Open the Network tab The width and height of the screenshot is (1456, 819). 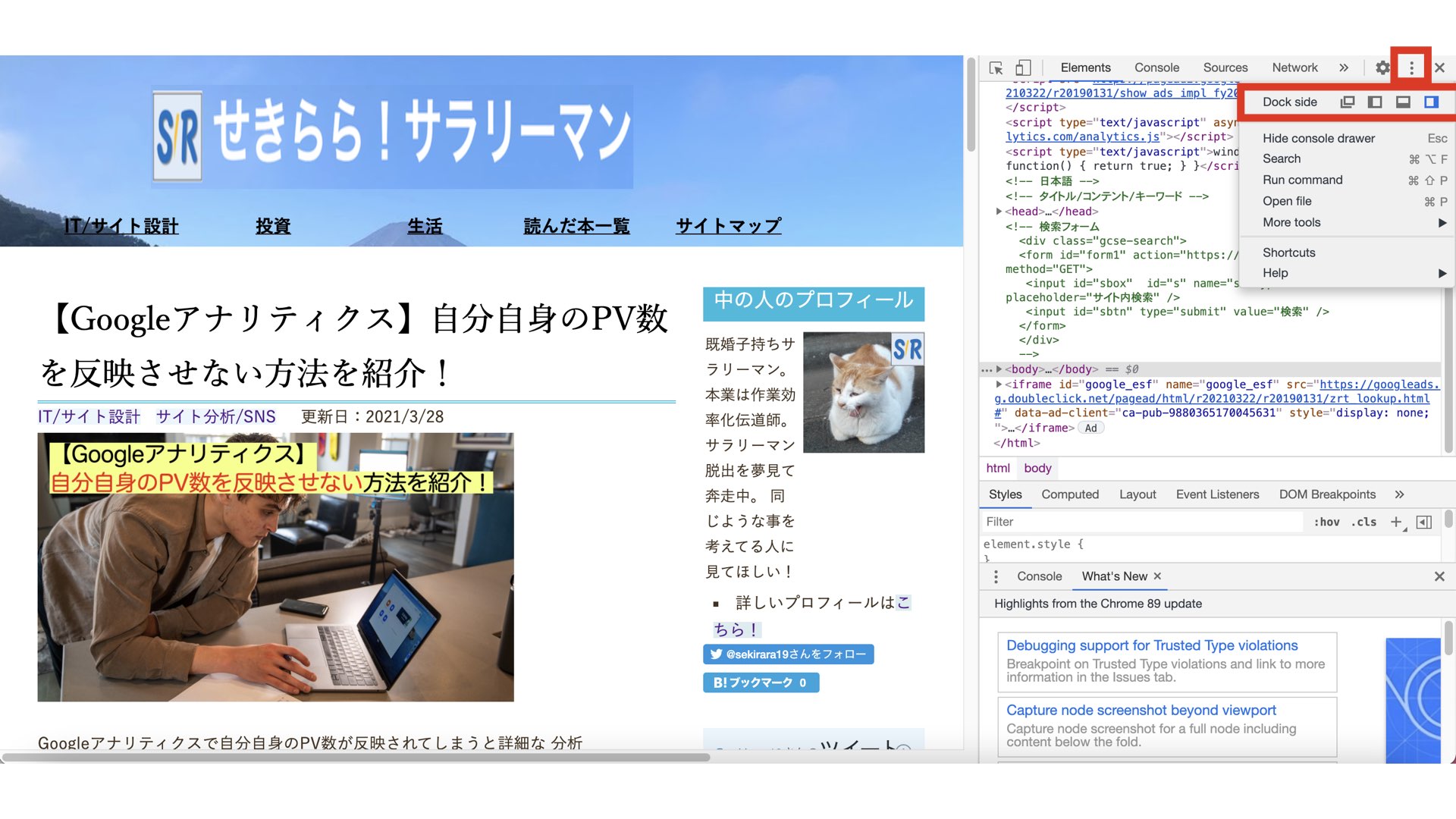pos(1294,67)
